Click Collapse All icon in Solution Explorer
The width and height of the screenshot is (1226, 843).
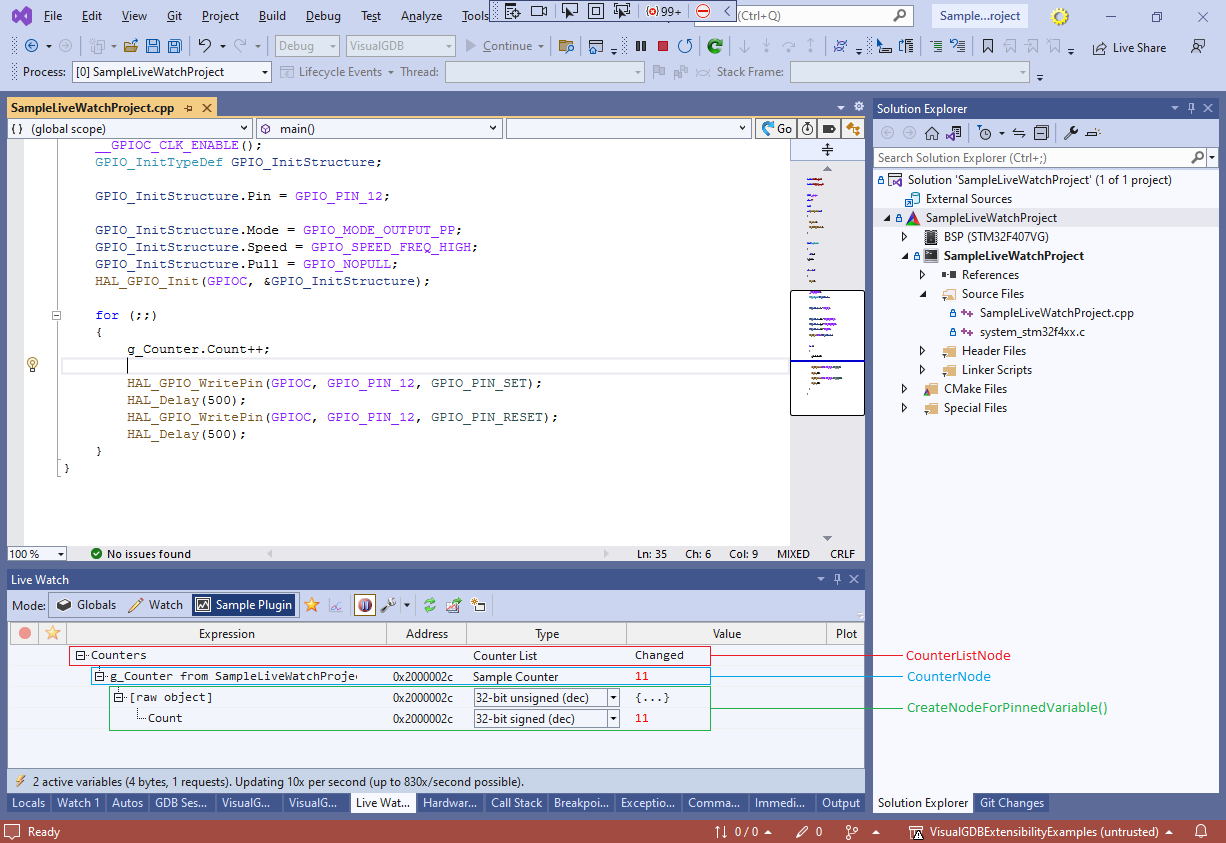tap(1041, 133)
